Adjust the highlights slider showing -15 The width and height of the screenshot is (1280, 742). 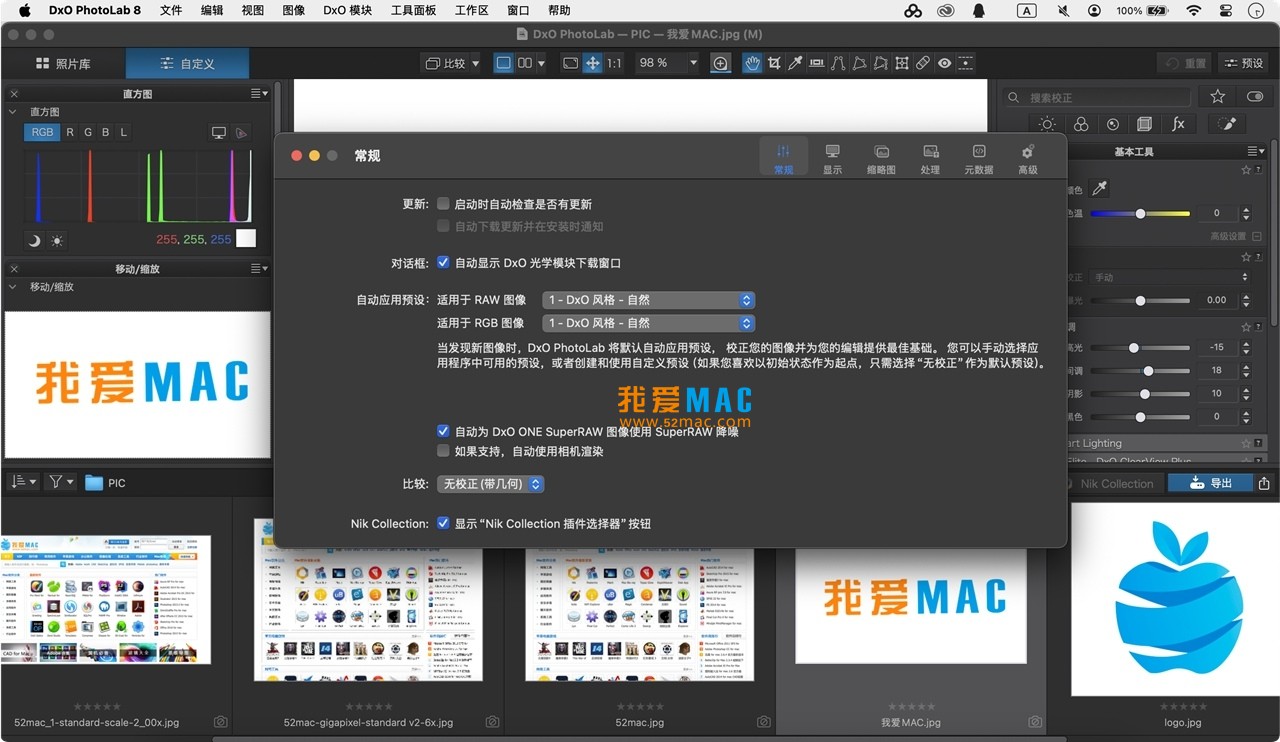[x=1140, y=348]
